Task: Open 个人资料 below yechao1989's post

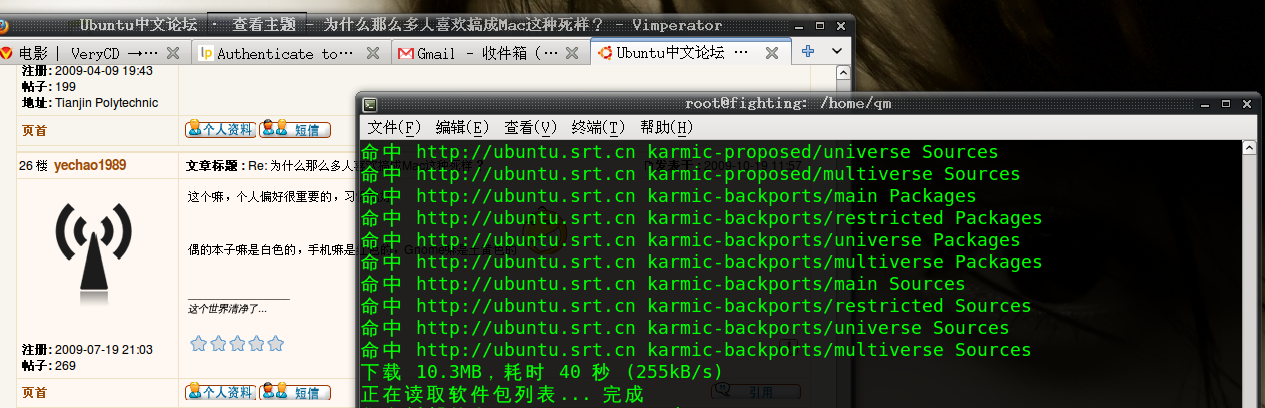Action: pyautogui.click(x=220, y=392)
